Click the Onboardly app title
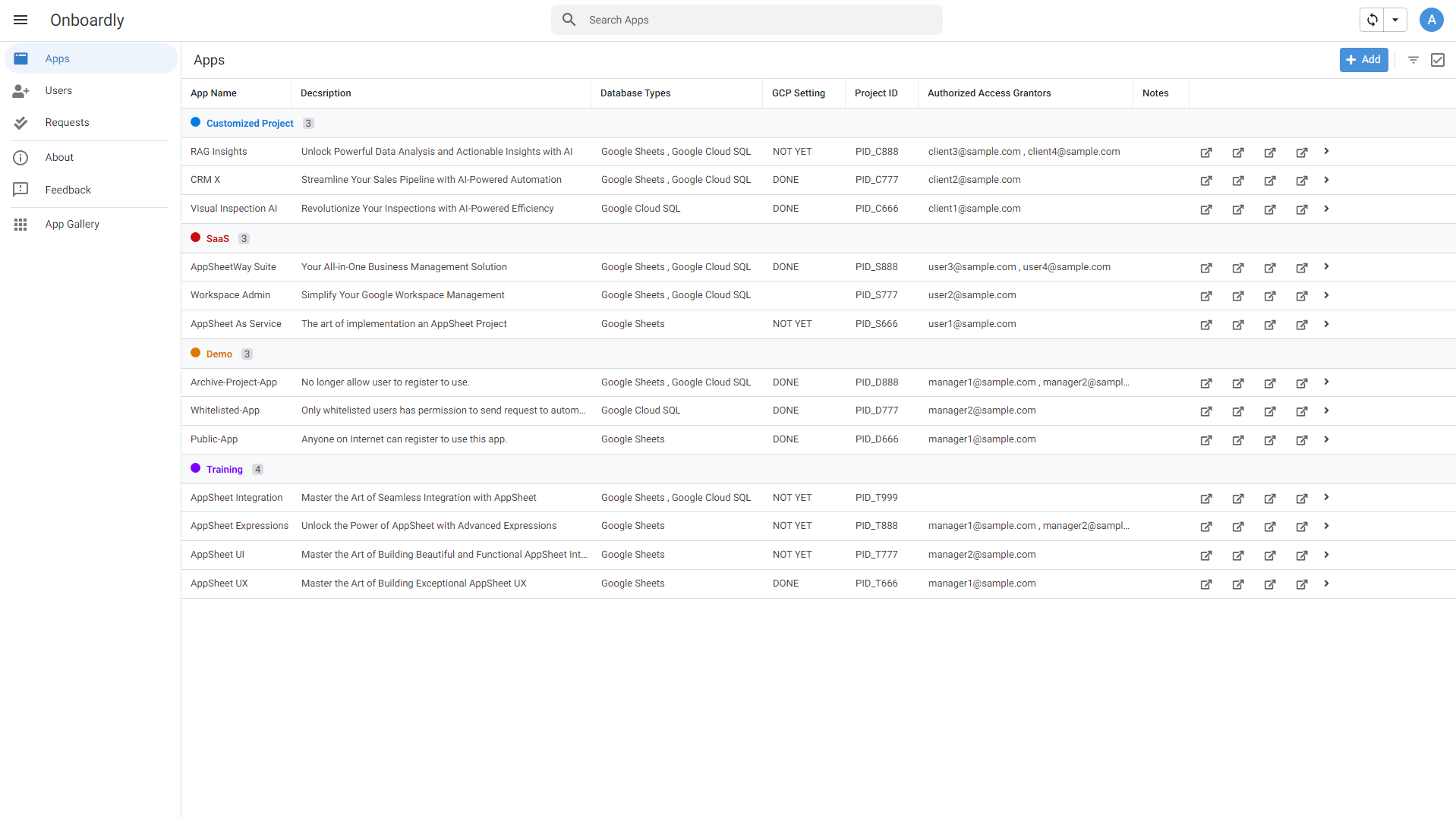 click(87, 20)
